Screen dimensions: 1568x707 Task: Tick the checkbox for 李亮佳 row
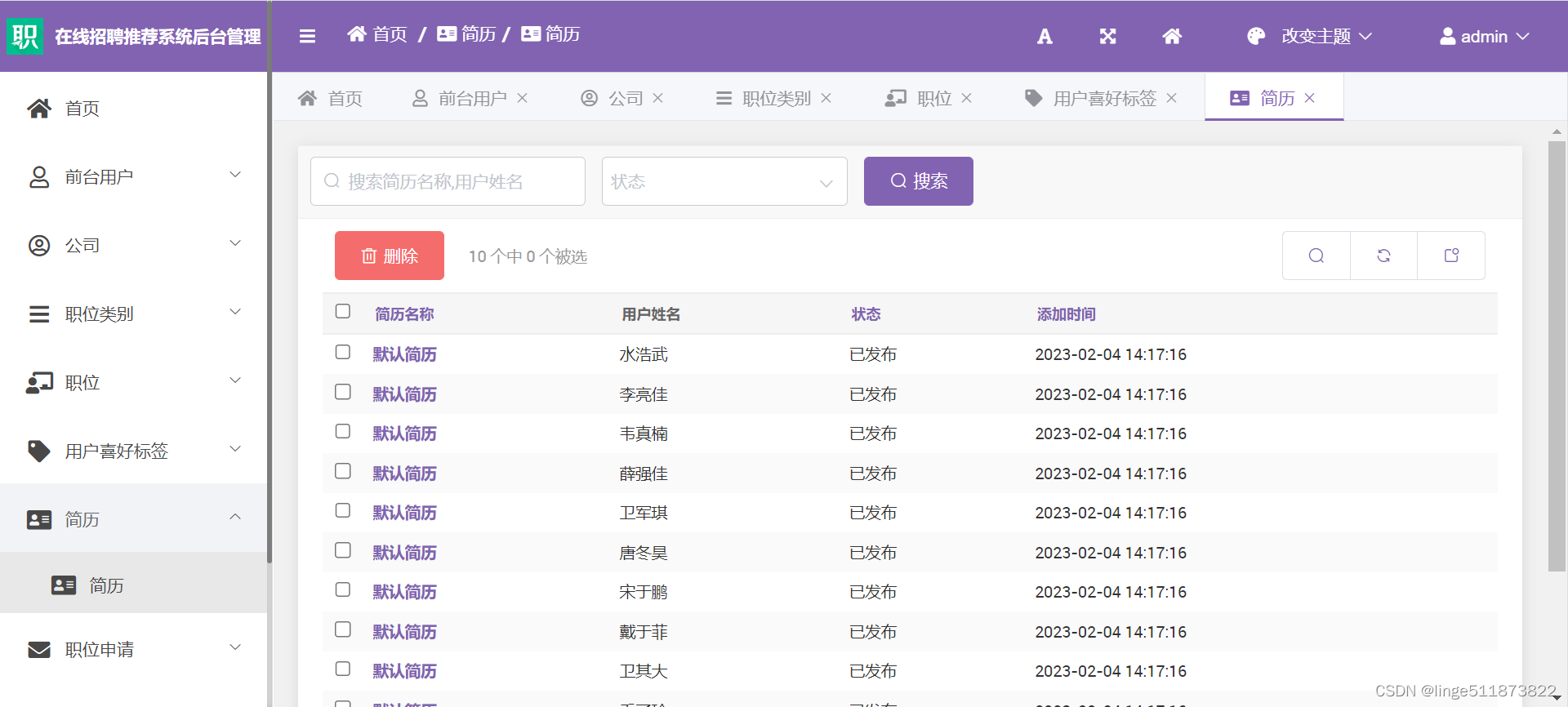343,392
